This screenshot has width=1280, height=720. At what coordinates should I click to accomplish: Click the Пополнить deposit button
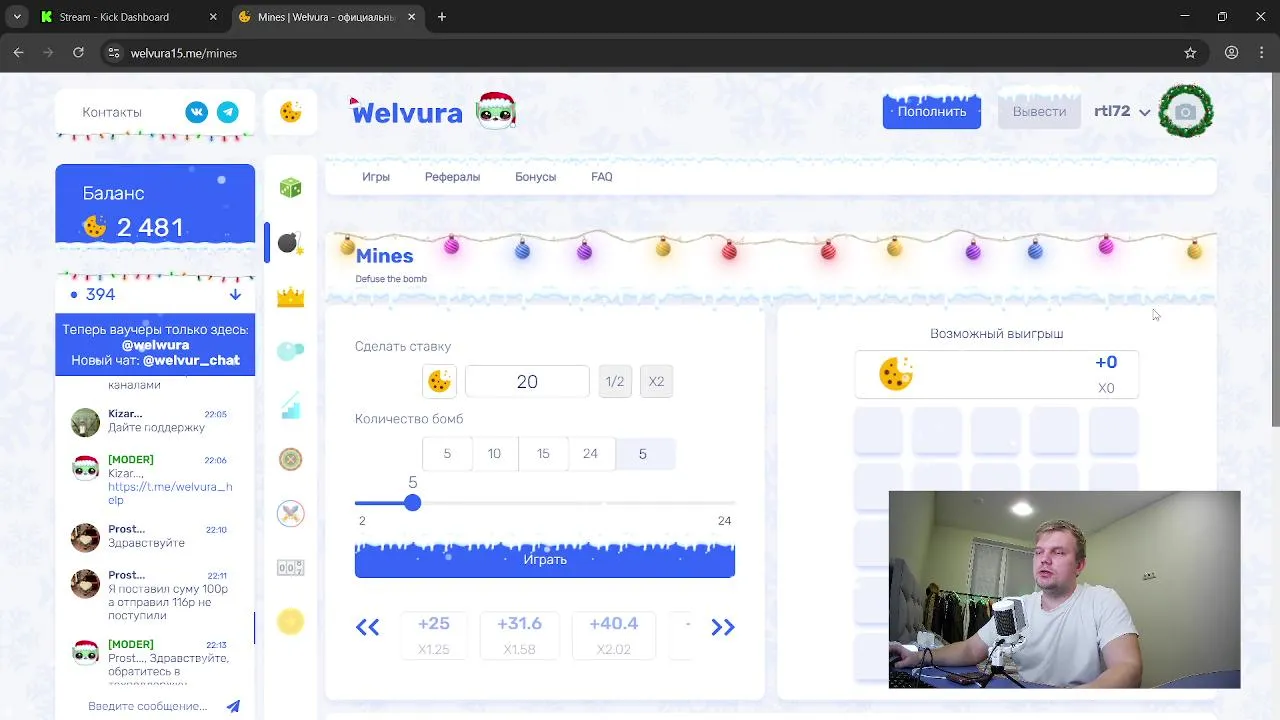pos(932,111)
